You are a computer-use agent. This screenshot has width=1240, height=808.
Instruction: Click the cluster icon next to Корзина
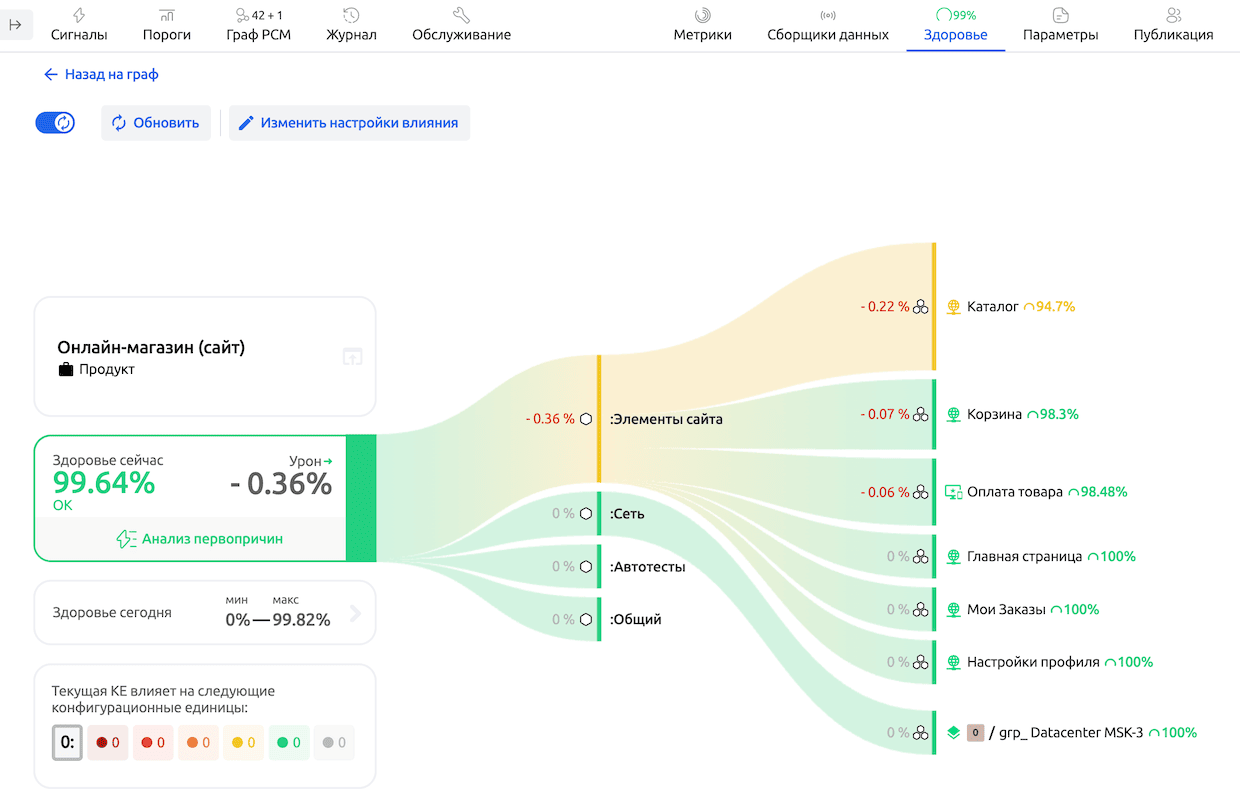[921, 414]
